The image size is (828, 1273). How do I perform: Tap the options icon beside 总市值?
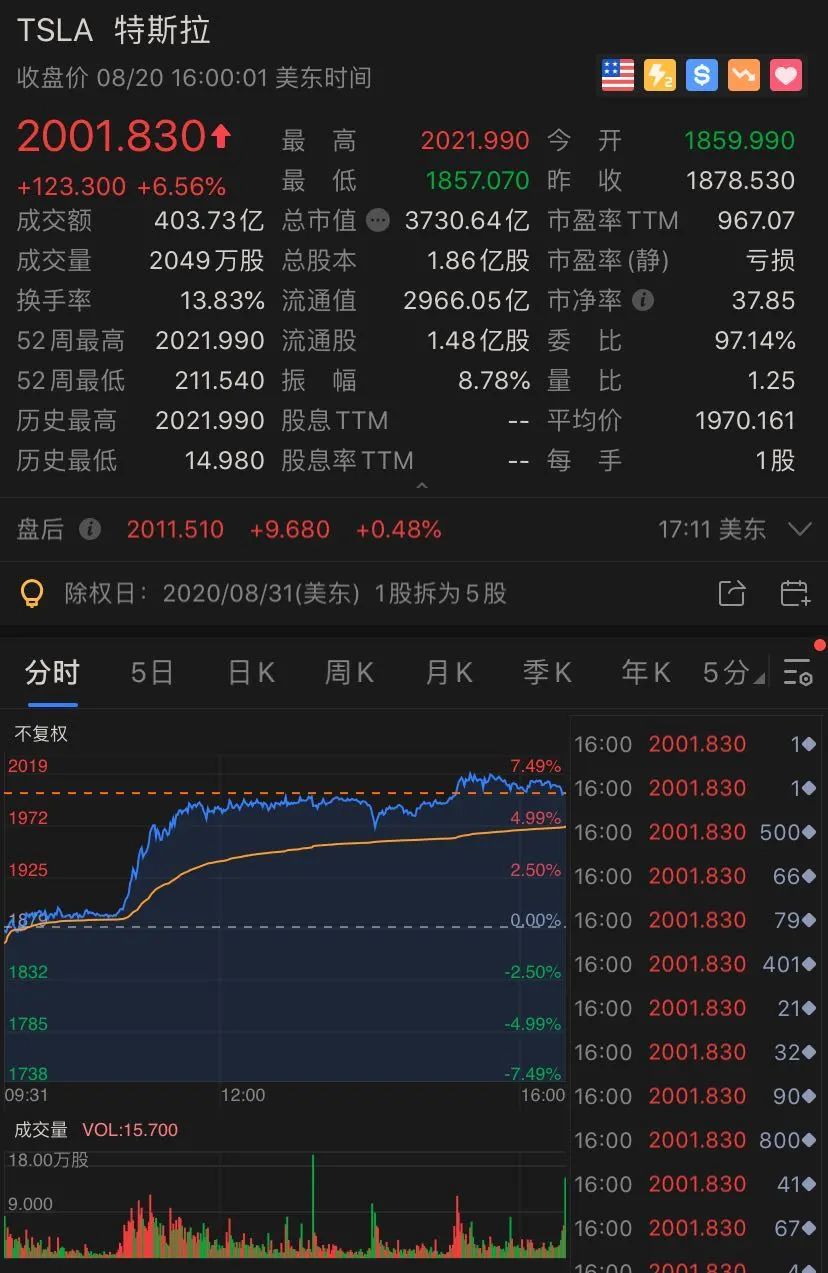pos(378,220)
